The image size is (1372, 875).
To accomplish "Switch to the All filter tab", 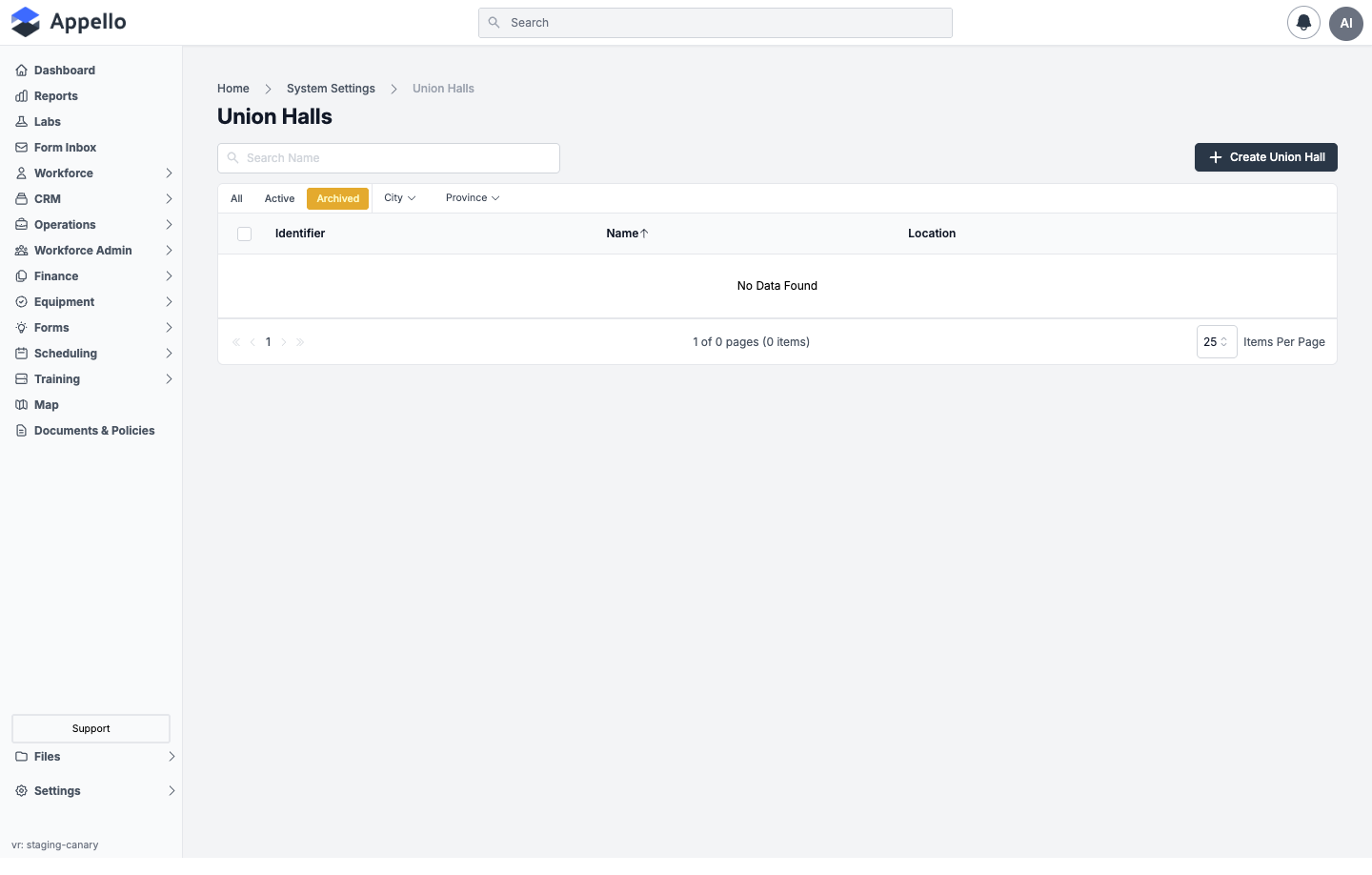I will click(x=236, y=199).
